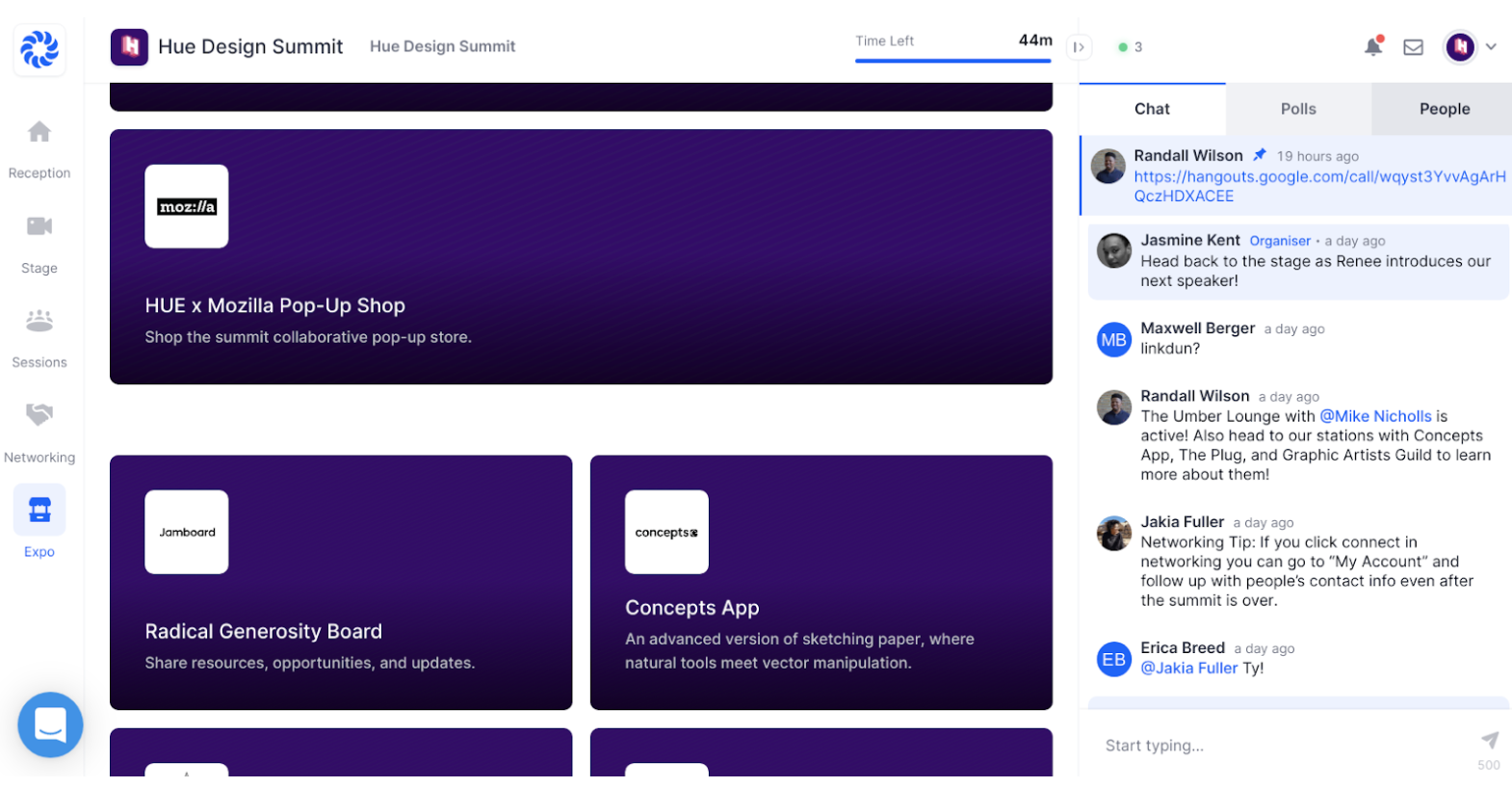Screen dimensions: 1512x788
Task: Click the Time Left label
Action: (x=884, y=40)
